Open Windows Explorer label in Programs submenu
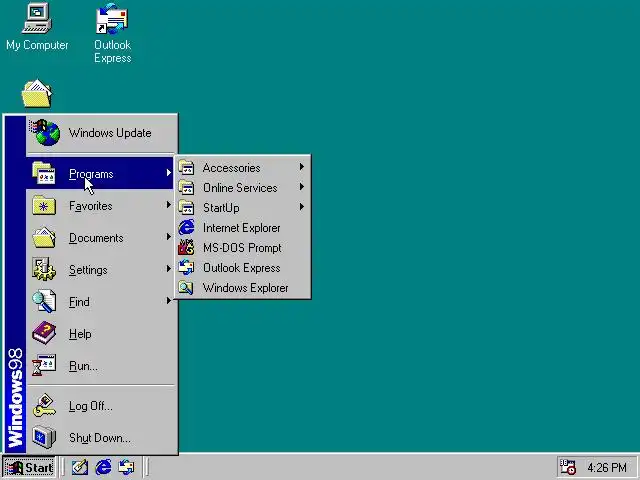640x480 pixels. click(x=245, y=288)
